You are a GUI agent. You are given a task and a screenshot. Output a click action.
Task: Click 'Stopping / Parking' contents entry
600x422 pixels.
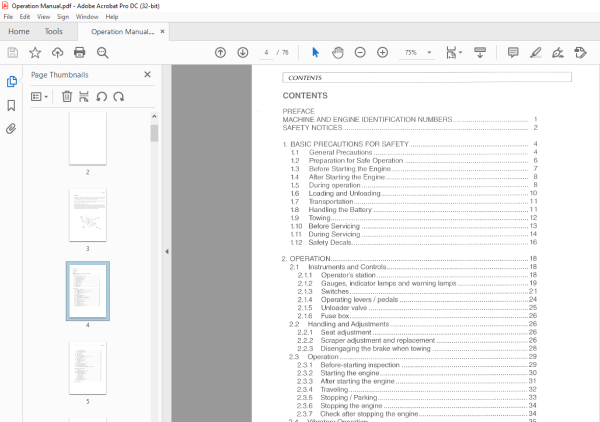[349, 398]
